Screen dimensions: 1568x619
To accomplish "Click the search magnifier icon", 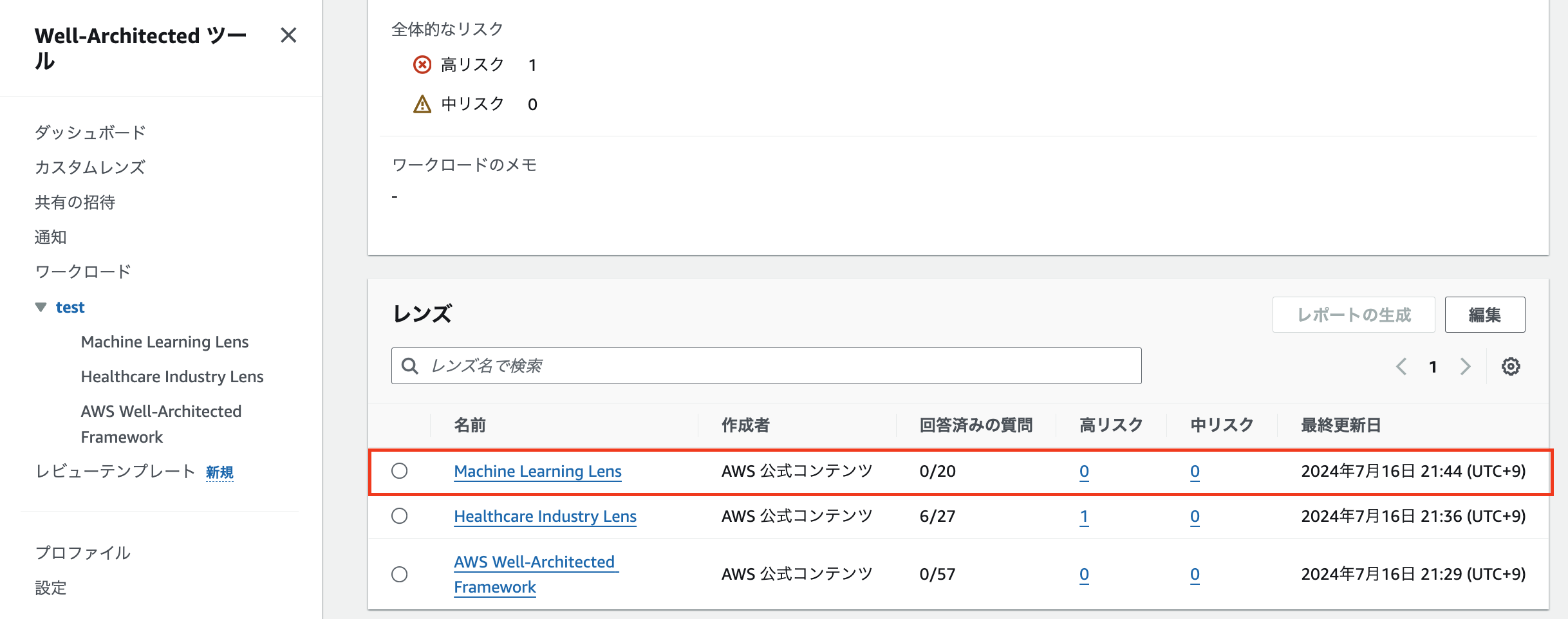I will click(410, 366).
